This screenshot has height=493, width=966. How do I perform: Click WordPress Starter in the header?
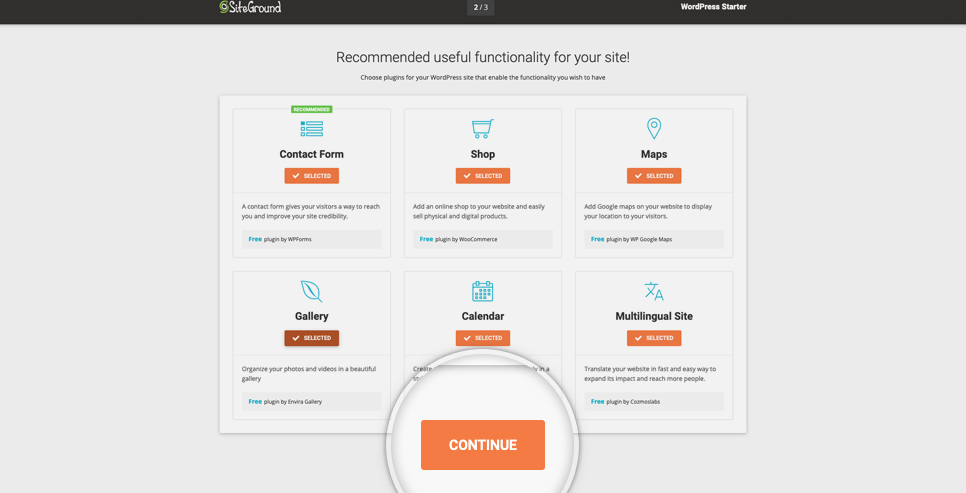pyautogui.click(x=713, y=7)
